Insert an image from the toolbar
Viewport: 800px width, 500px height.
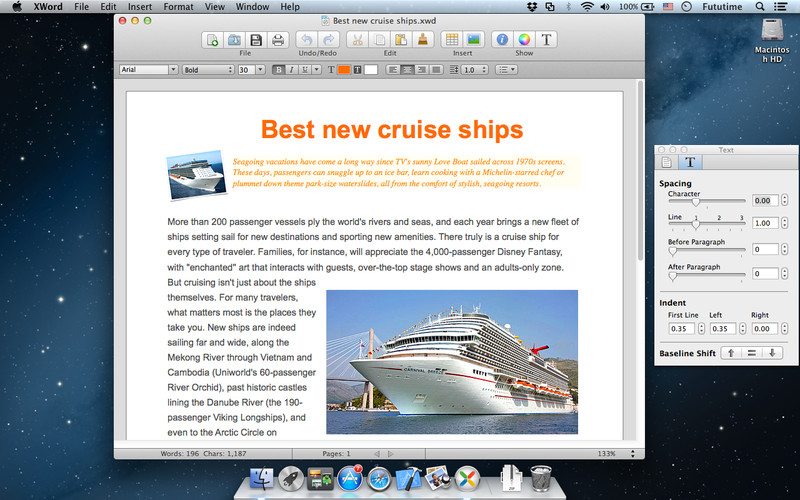pos(473,40)
